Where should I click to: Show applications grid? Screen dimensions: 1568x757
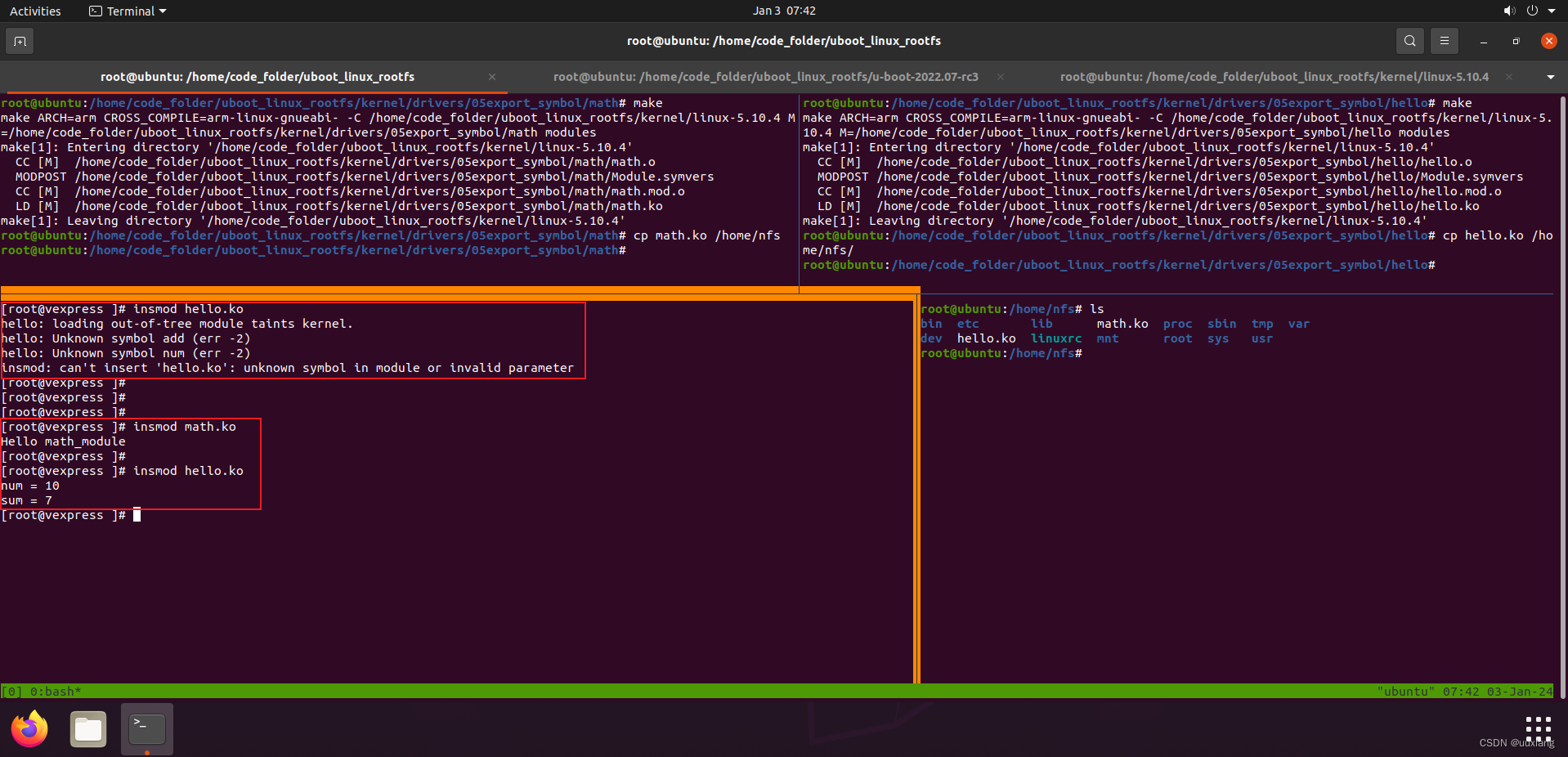(x=1538, y=729)
